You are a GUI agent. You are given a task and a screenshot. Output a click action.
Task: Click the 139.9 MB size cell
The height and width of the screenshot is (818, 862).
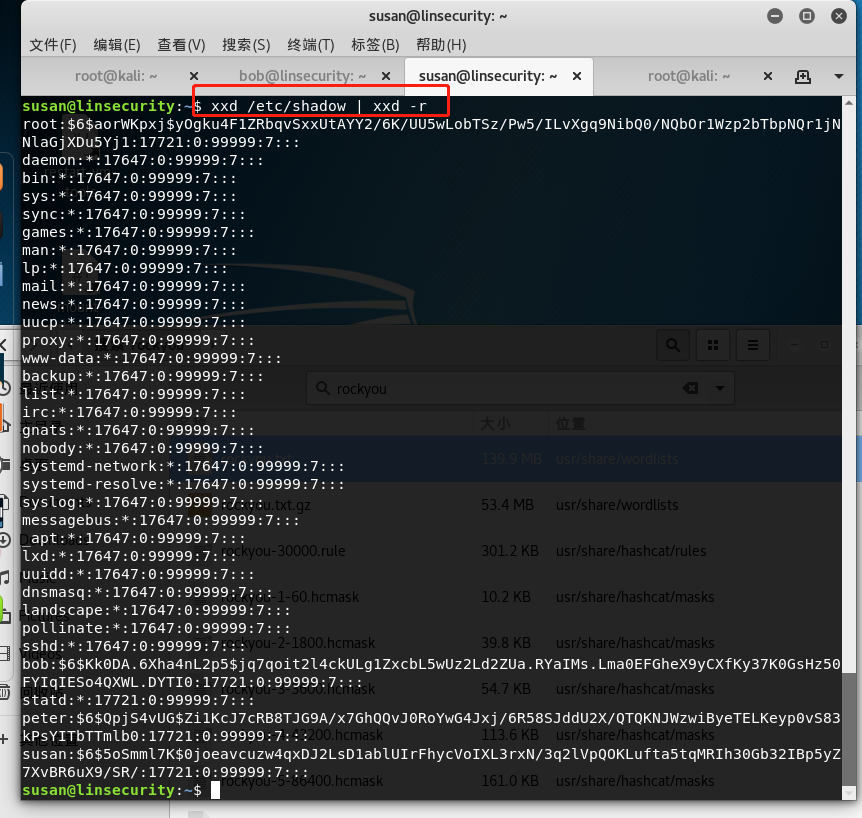pyautogui.click(x=511, y=459)
